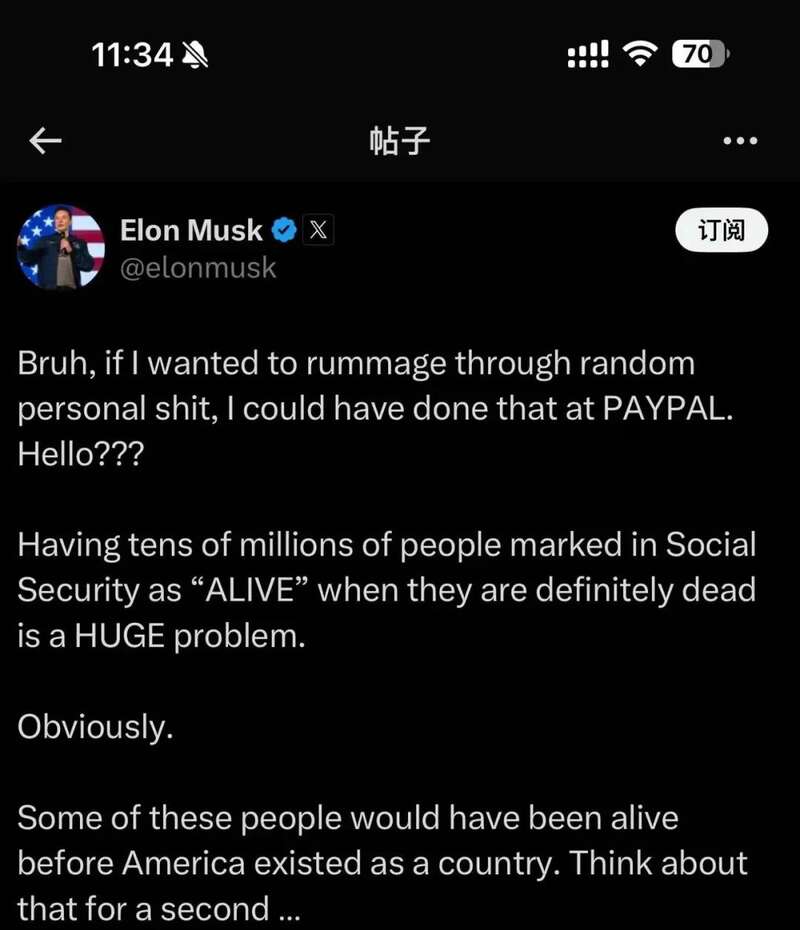The image size is (800, 930).
Task: Open the three-dot more options menu
Action: 740,142
